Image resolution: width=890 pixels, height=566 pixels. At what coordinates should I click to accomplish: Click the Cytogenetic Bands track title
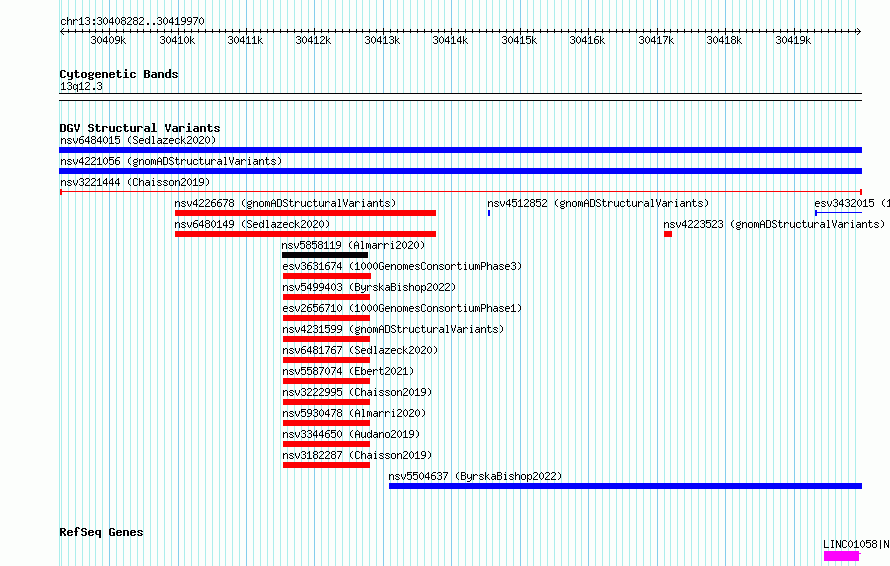[119, 74]
